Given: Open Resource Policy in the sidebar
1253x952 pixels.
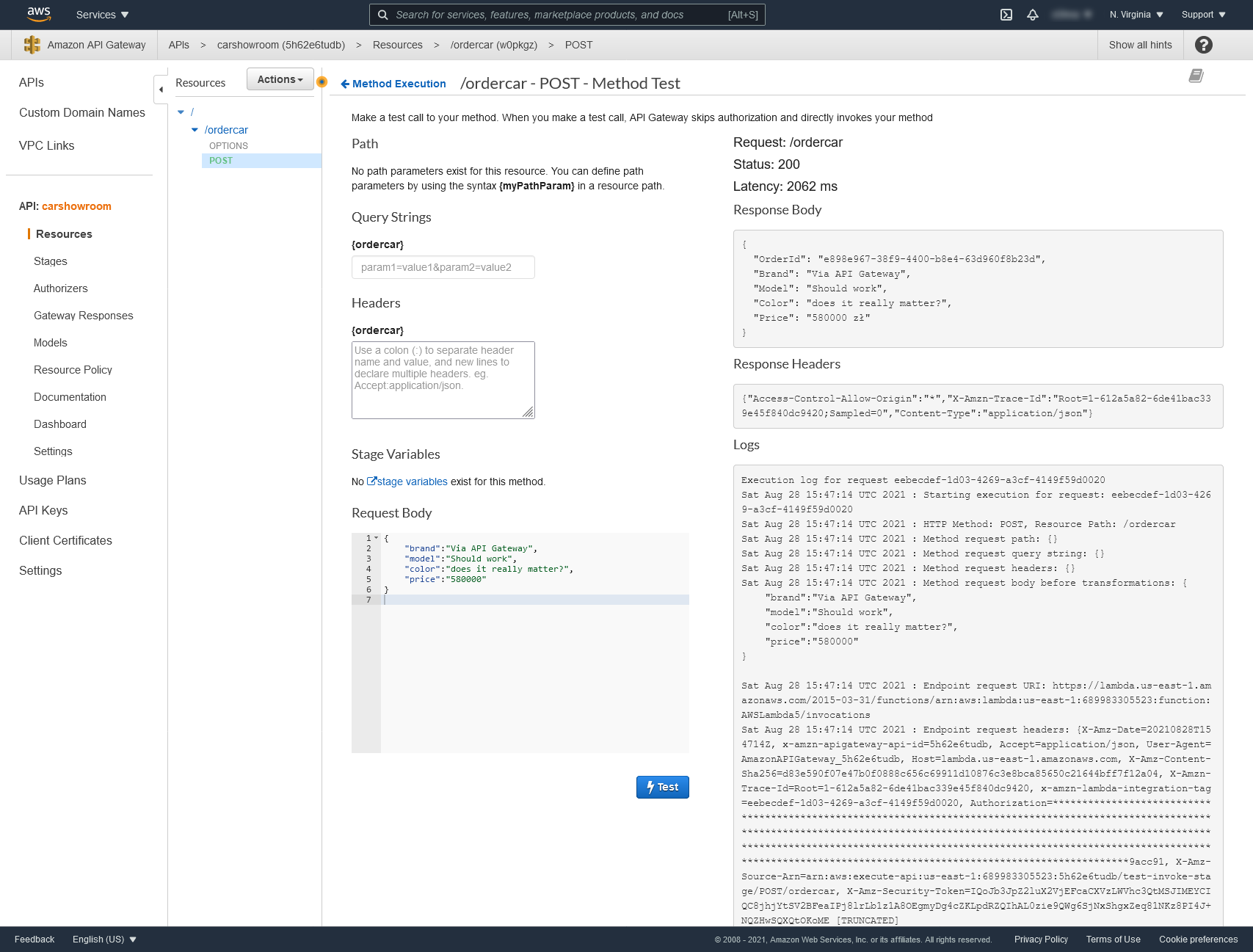Looking at the screenshot, I should click(73, 370).
